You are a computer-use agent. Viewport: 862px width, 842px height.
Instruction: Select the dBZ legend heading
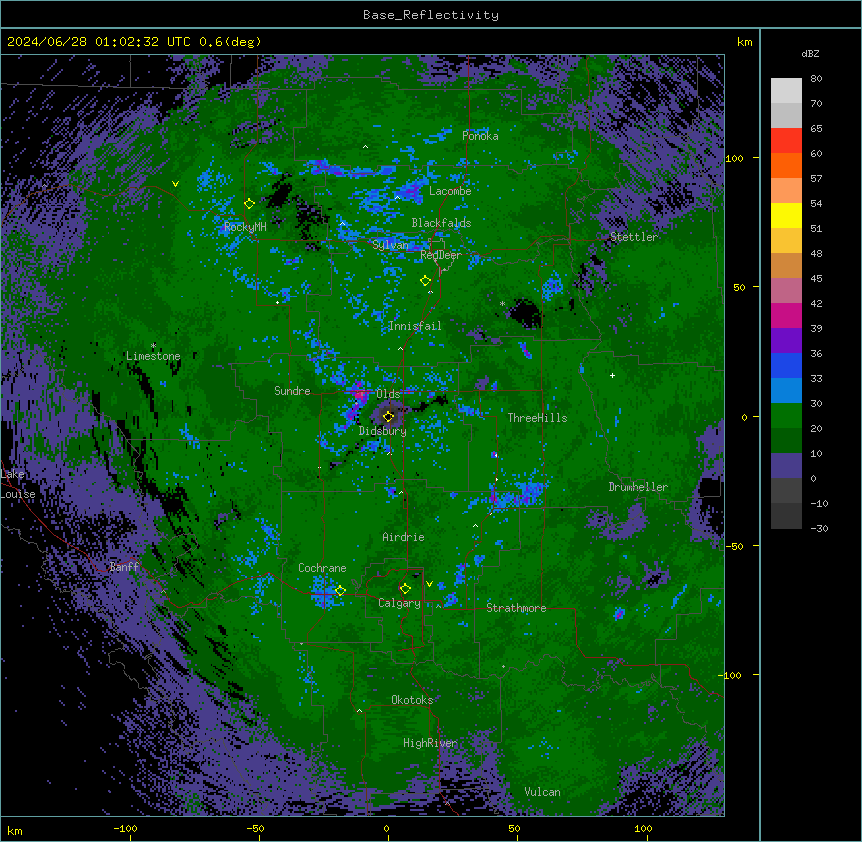(x=810, y=53)
